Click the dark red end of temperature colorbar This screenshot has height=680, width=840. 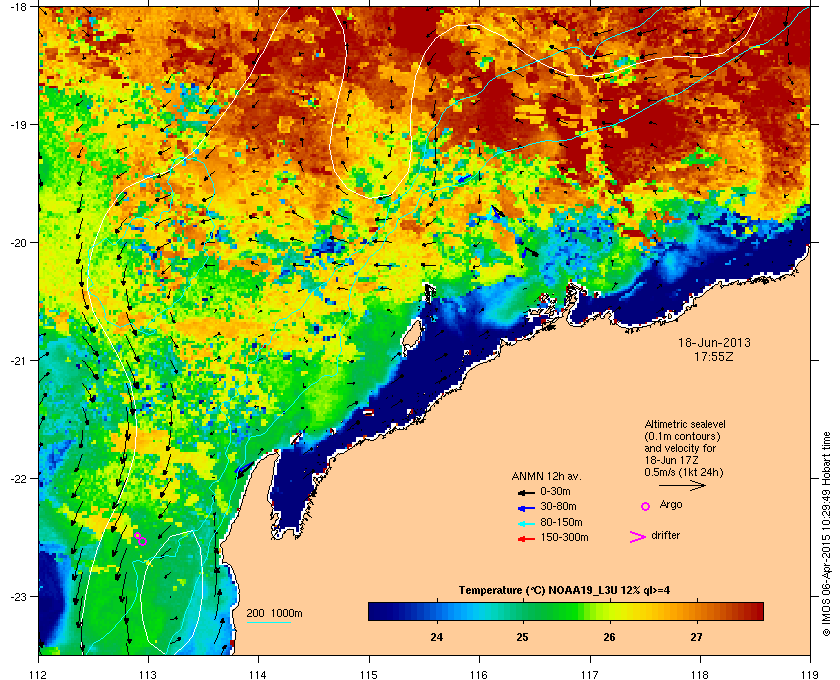[754, 611]
